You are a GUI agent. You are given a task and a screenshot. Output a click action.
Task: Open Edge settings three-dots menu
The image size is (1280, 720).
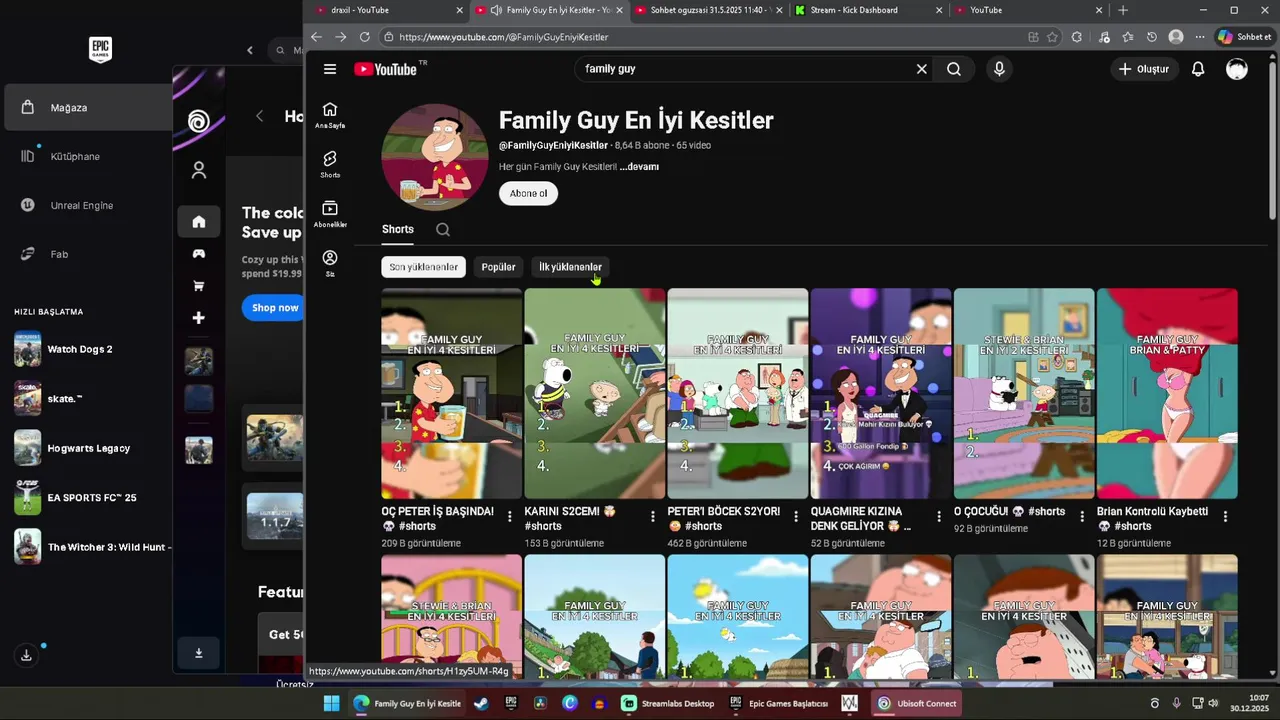[x=1200, y=37]
